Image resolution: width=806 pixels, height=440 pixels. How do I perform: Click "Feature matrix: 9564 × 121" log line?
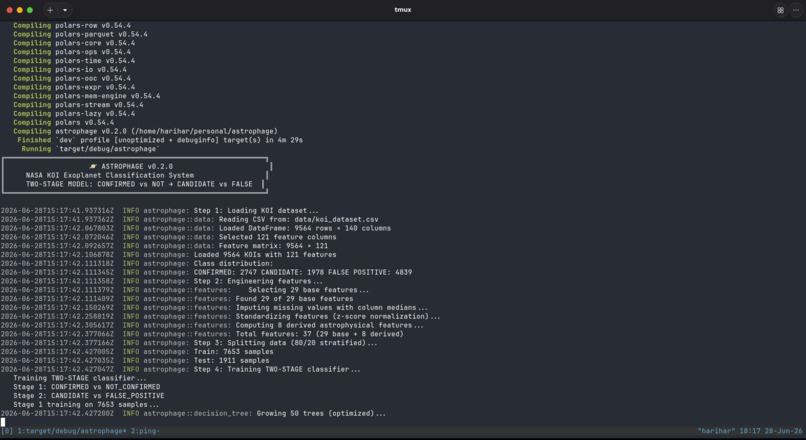[273, 246]
